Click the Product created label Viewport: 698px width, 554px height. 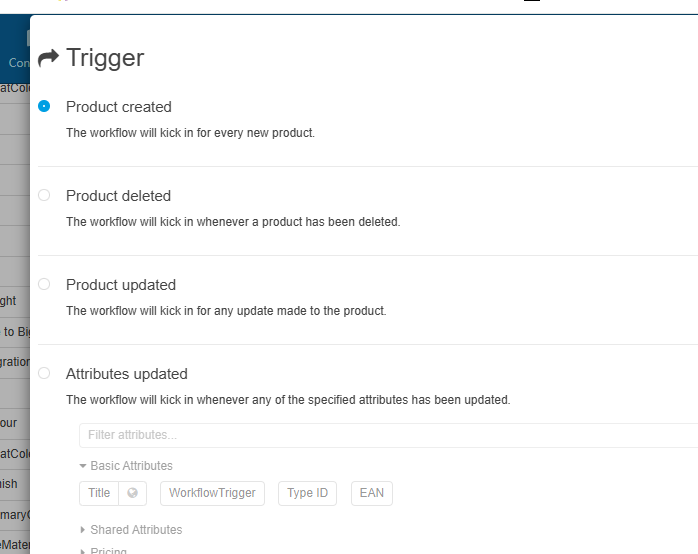(x=119, y=107)
